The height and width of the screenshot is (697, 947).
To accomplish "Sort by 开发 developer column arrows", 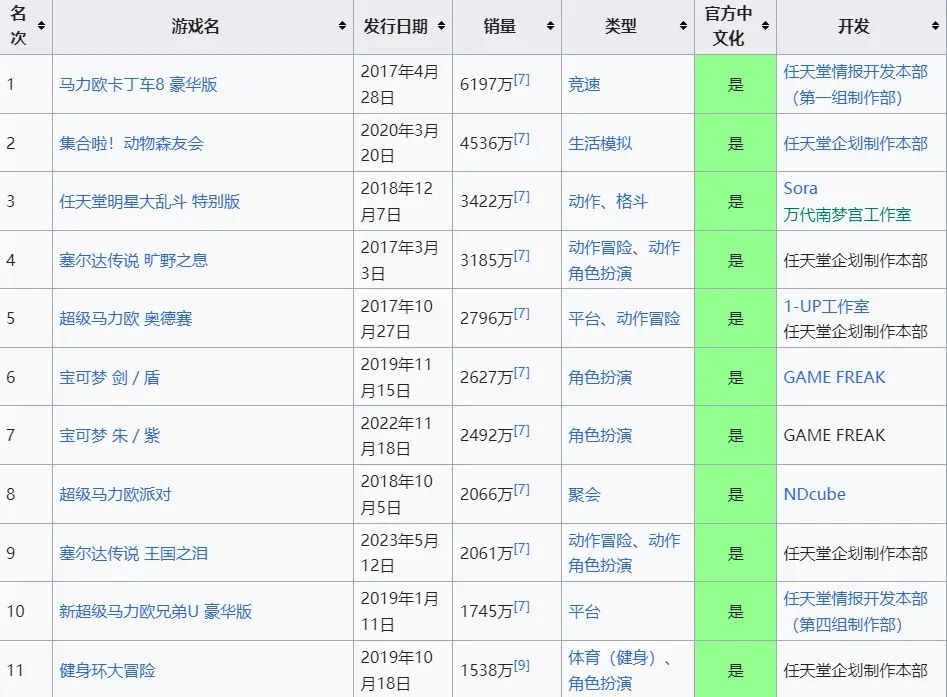I will pos(936,27).
